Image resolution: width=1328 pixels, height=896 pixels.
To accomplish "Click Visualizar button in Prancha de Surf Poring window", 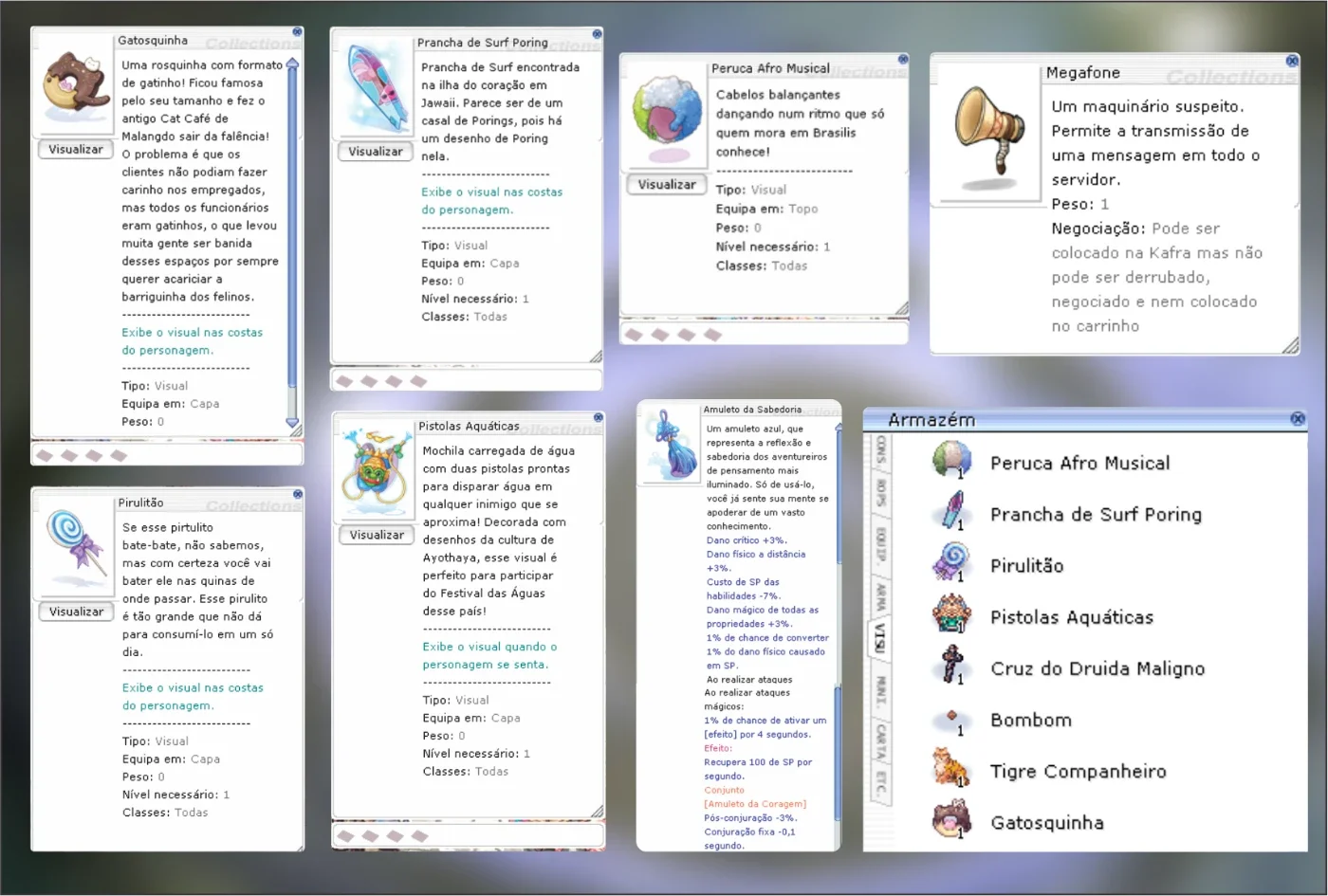I will [376, 152].
